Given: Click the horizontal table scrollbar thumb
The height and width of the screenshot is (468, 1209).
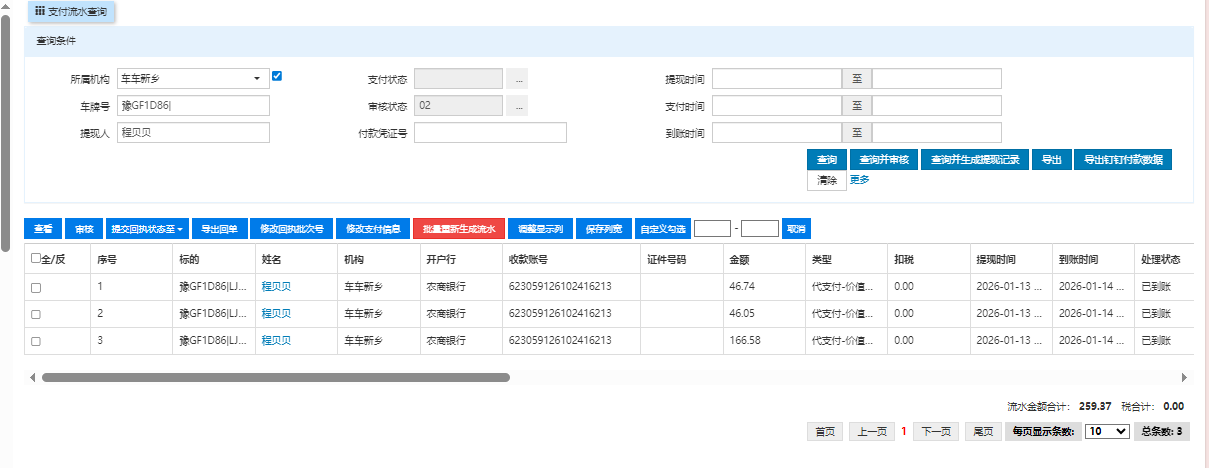Looking at the screenshot, I should 275,378.
